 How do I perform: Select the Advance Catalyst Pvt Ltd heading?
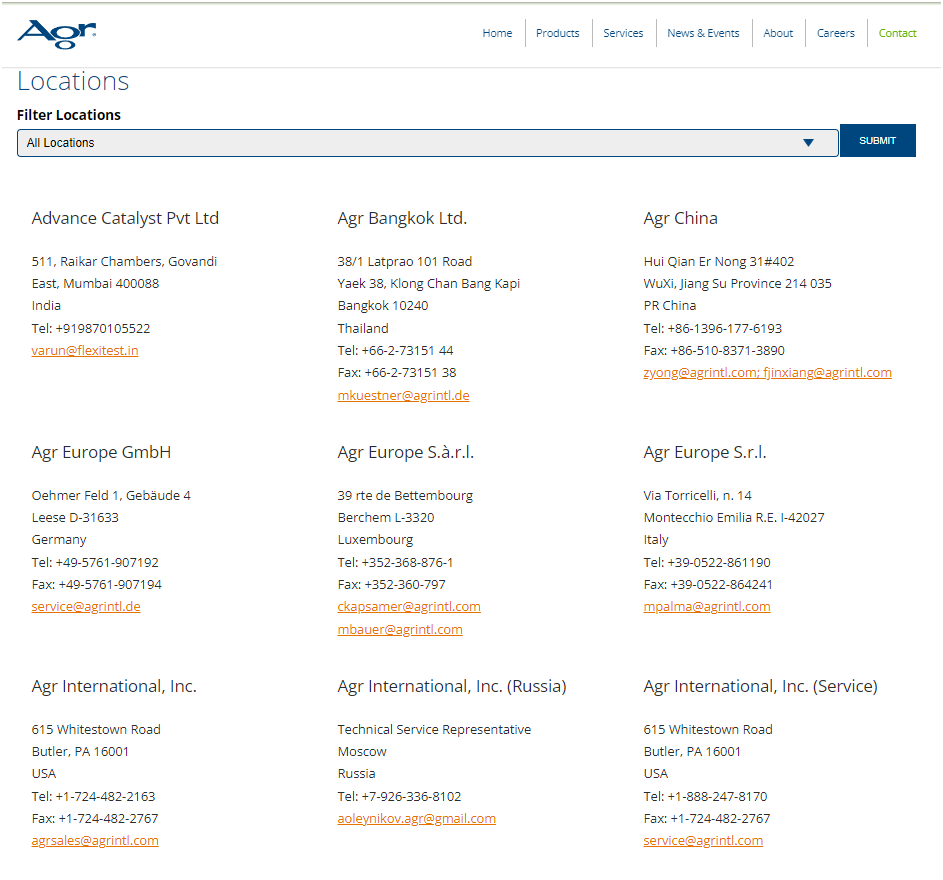tap(125, 218)
